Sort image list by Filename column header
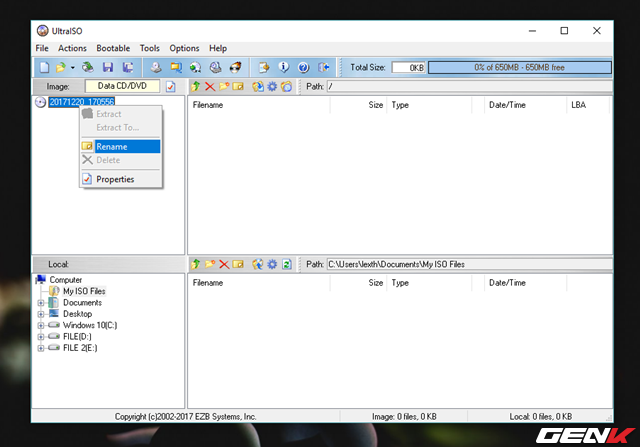 259,105
